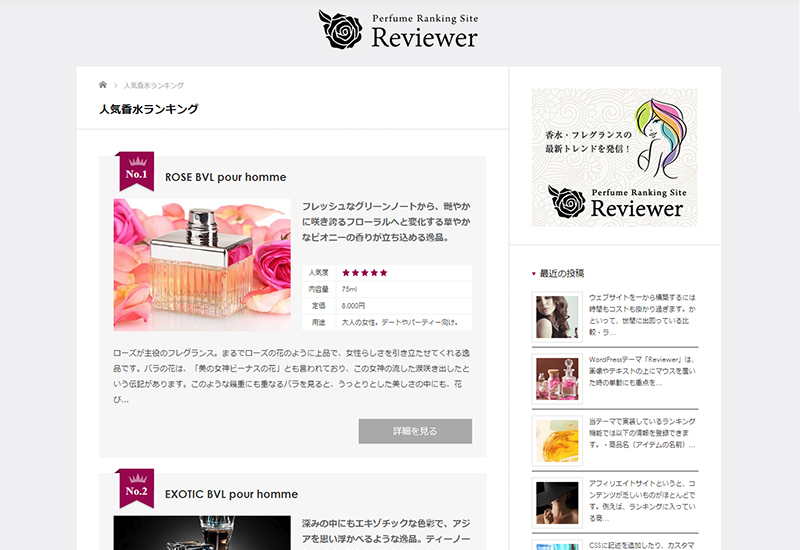Click the 人気度 table label
The width and height of the screenshot is (800, 550).
pyautogui.click(x=318, y=273)
